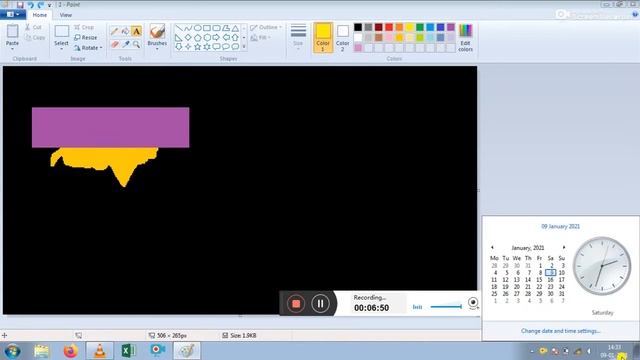This screenshot has height=360, width=640.
Task: Click the Undo arrow in title bar
Action: click(x=31, y=5)
